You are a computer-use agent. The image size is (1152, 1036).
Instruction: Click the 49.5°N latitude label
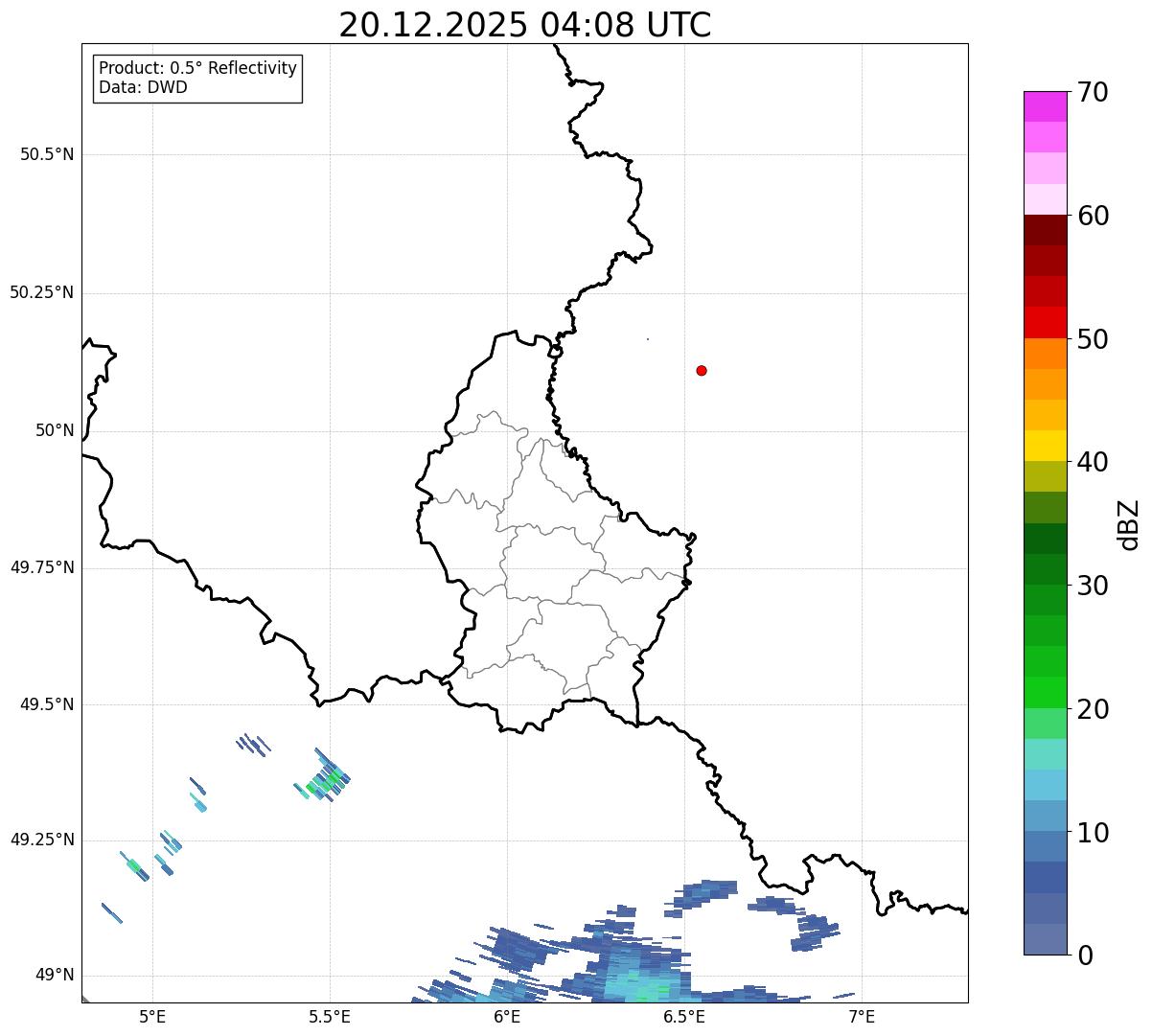coord(47,704)
